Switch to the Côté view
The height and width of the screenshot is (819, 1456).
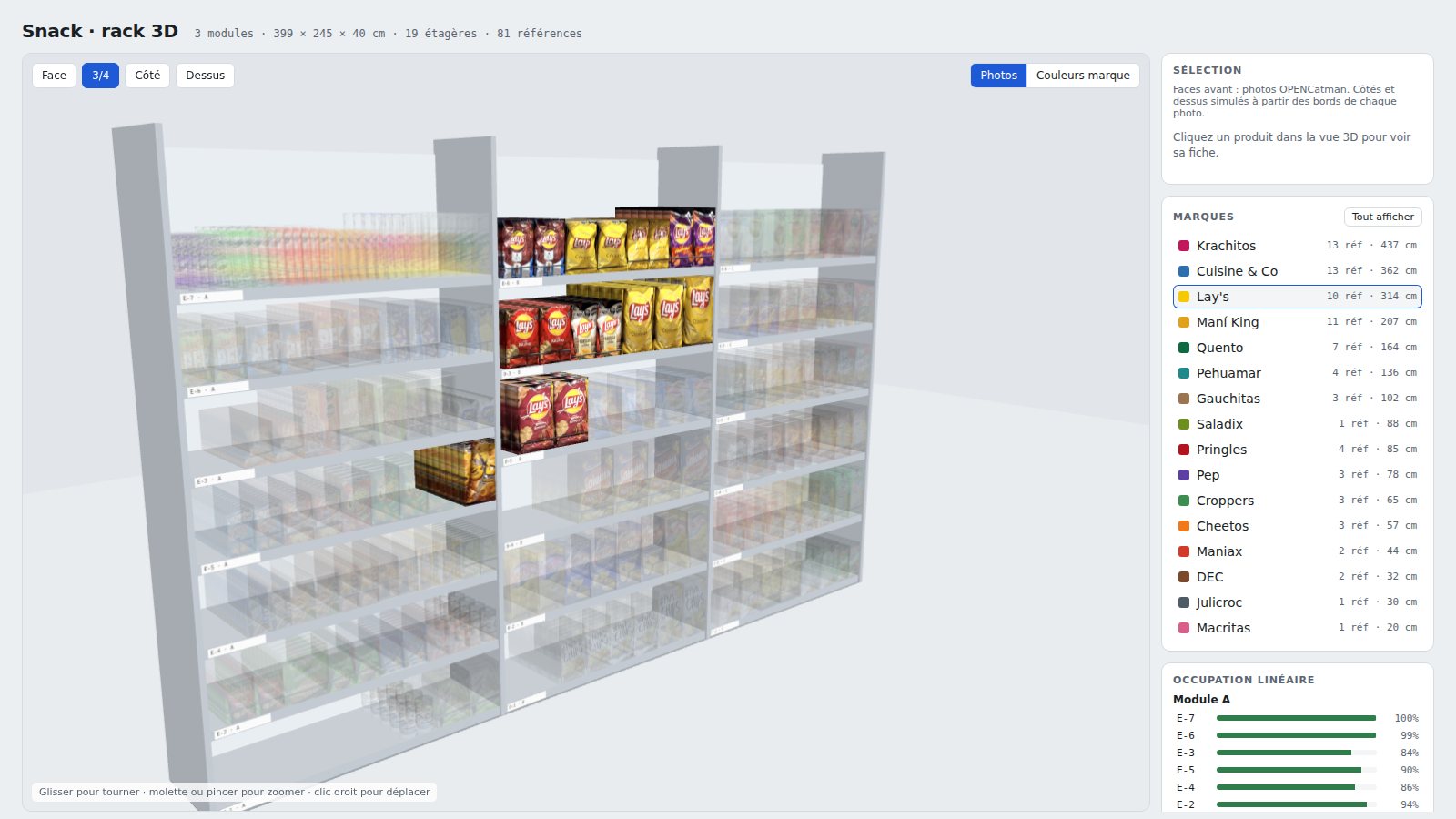[x=147, y=76]
